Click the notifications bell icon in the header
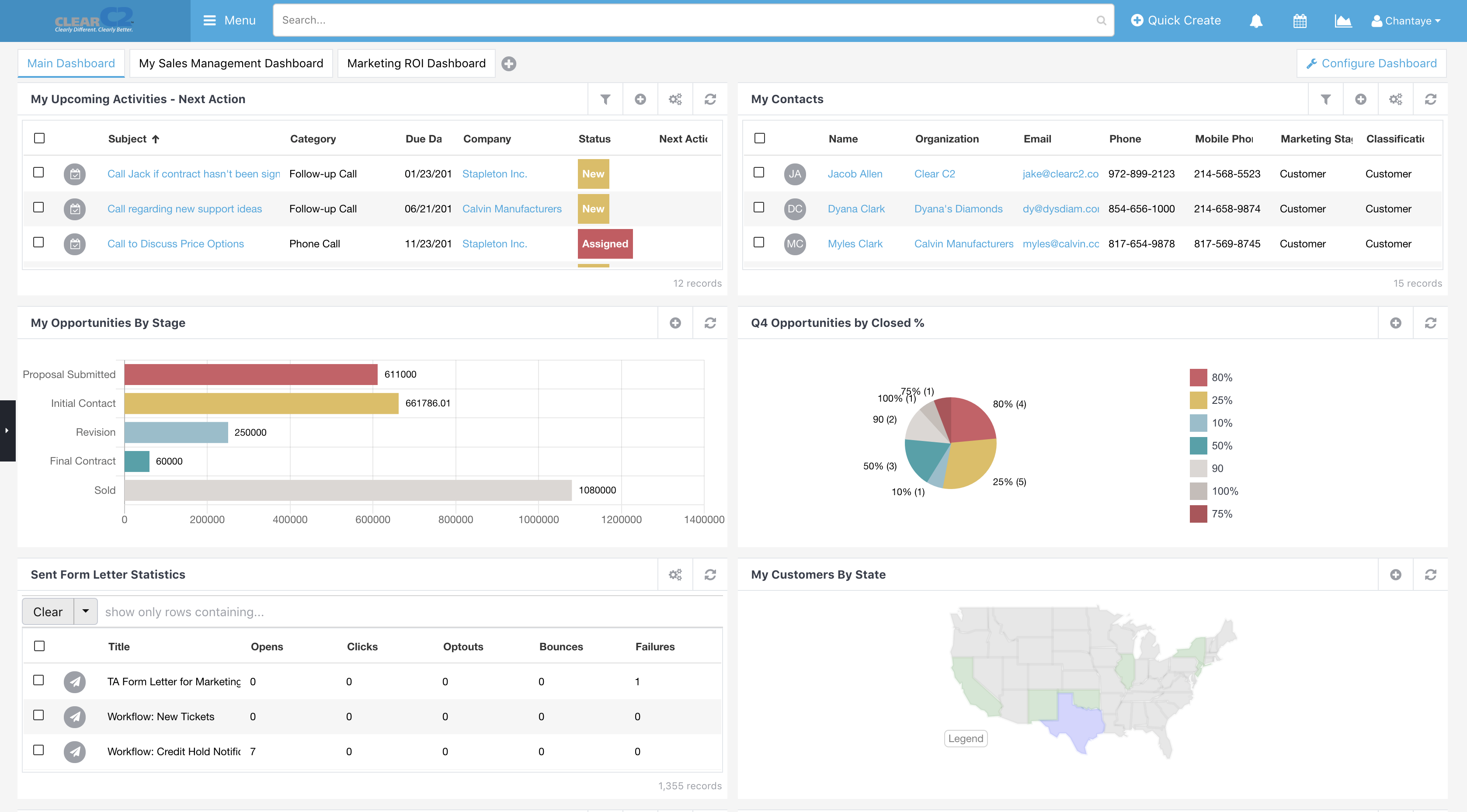 pos(1255,20)
